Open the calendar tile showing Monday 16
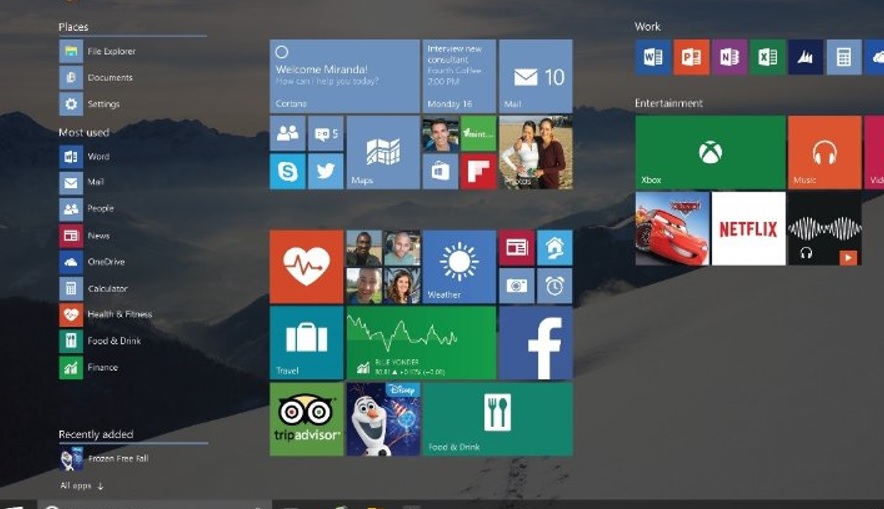The image size is (884, 509). 459,76
